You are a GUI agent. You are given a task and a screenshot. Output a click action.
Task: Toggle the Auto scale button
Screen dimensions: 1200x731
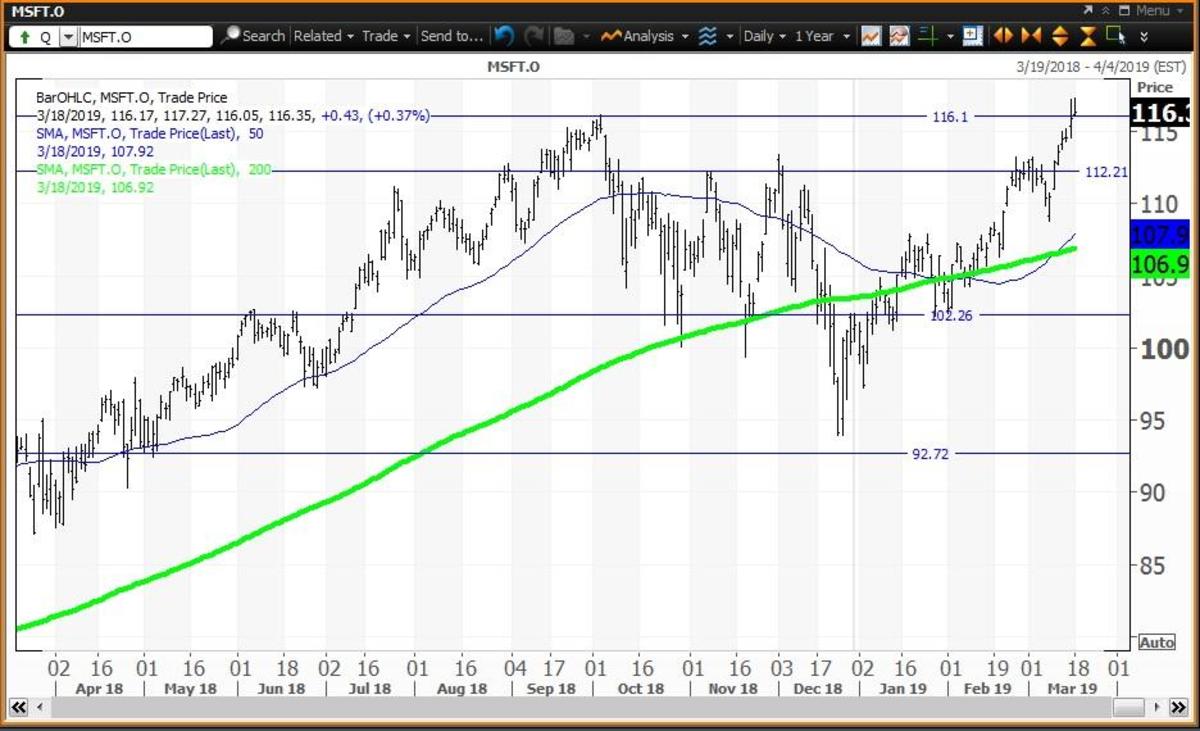(1155, 642)
